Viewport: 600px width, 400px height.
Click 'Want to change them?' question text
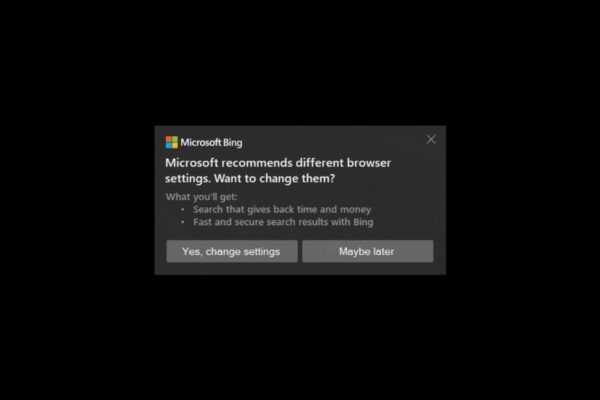point(274,178)
